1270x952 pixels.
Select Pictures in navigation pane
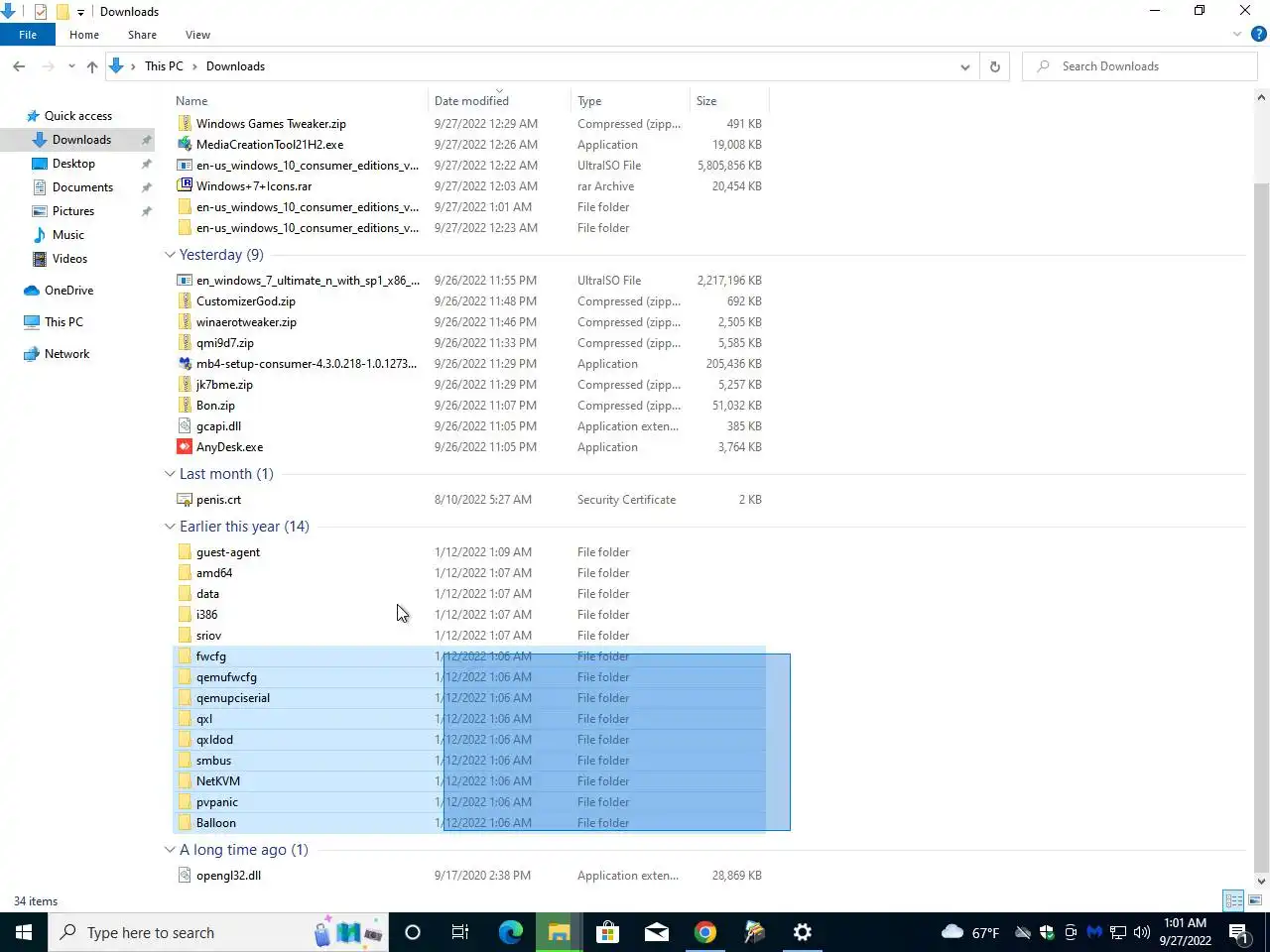coord(73,211)
